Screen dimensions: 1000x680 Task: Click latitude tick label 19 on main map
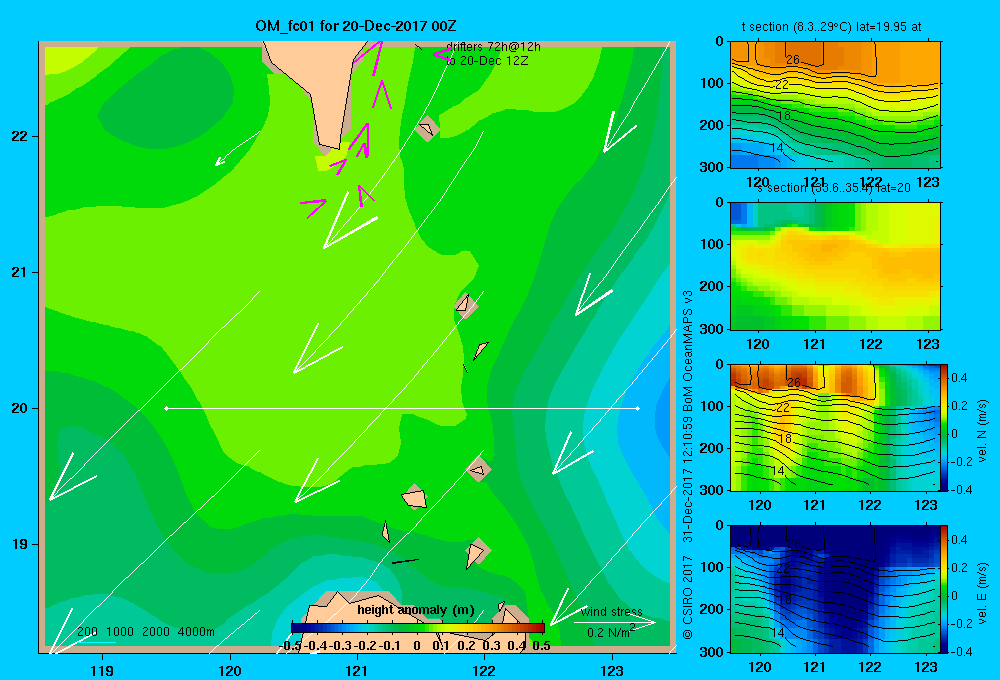[20, 544]
